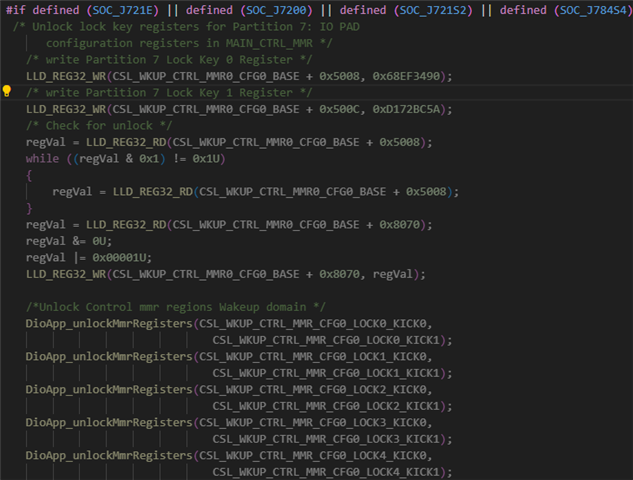633x480 pixels.
Task: Click offset 0x8070 in LLD_REG32_RD call
Action: click(x=399, y=224)
